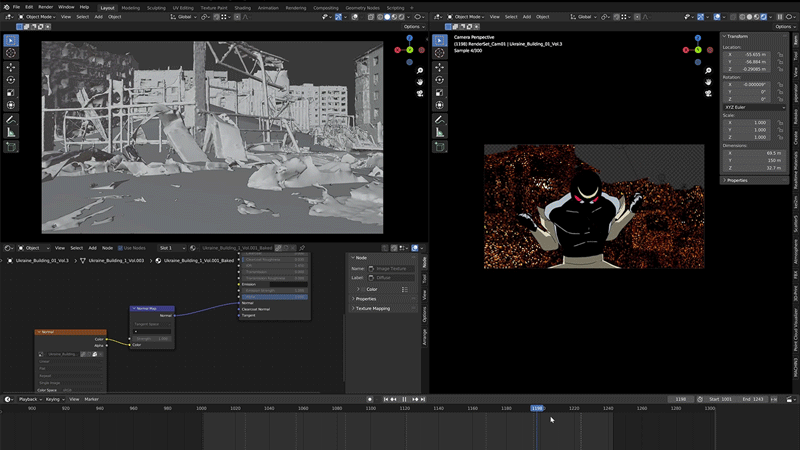
Task: Pick the Transform tool in left viewport
Action: coord(11,105)
